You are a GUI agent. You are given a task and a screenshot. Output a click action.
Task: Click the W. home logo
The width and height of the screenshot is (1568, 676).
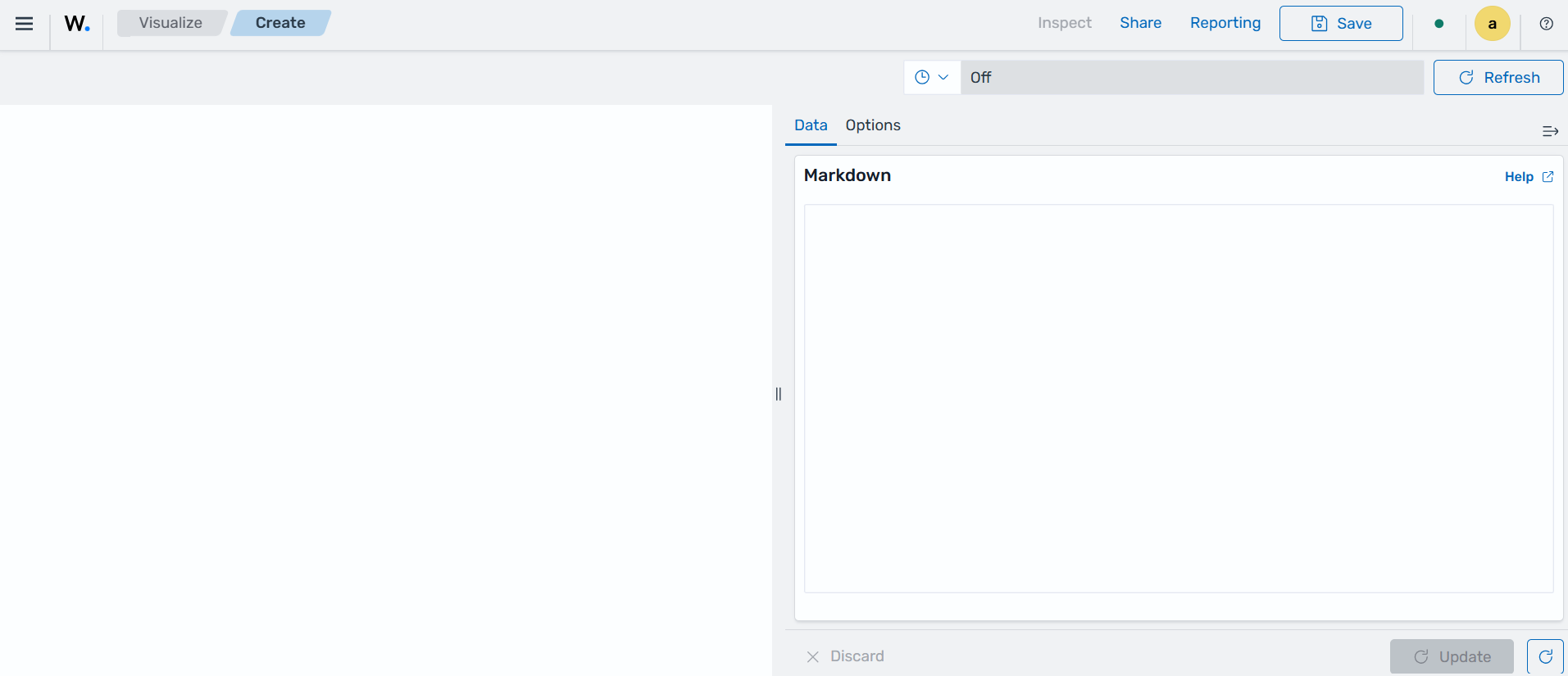pyautogui.click(x=77, y=24)
